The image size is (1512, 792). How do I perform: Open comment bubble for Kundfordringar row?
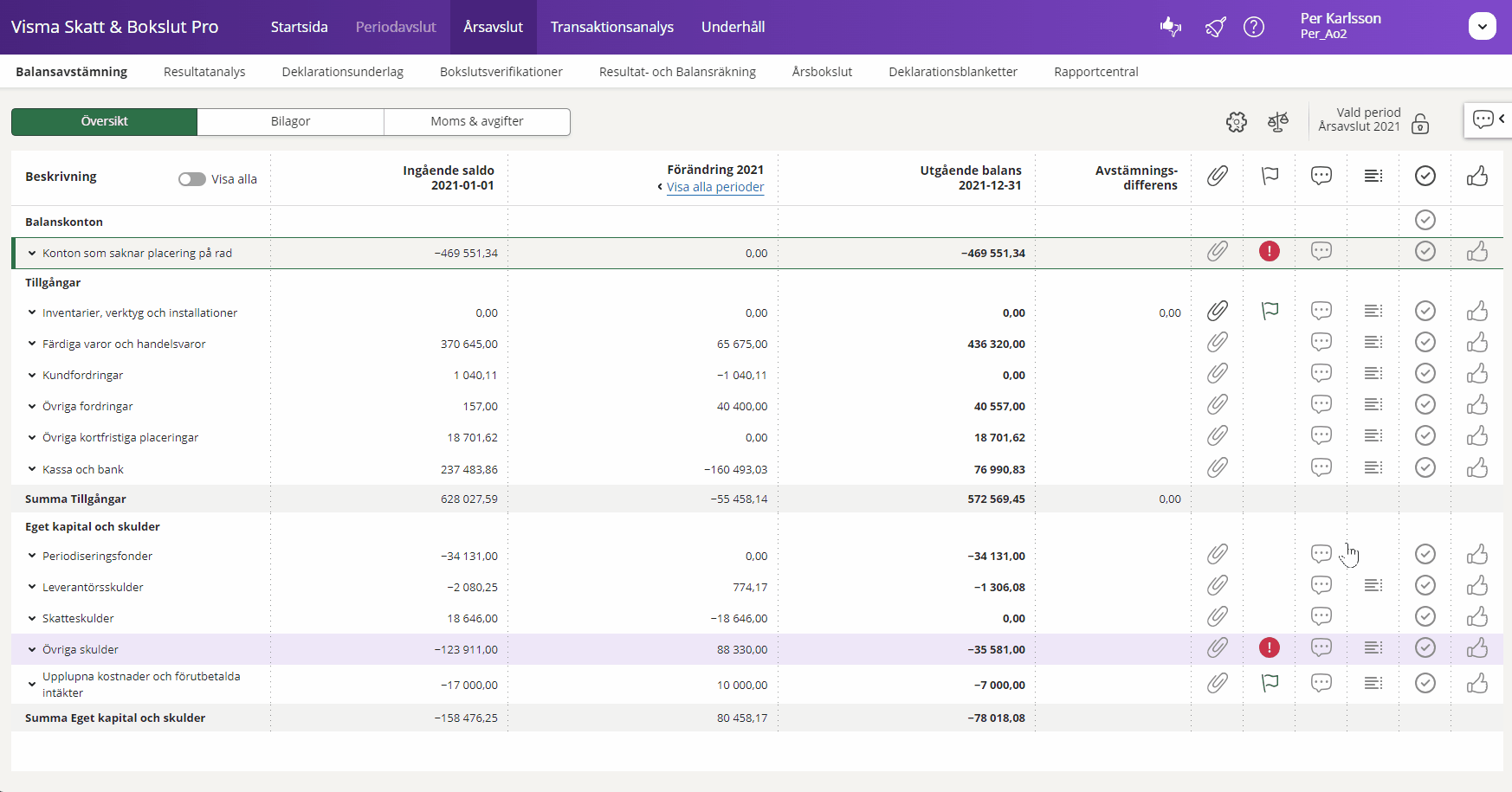pos(1321,374)
